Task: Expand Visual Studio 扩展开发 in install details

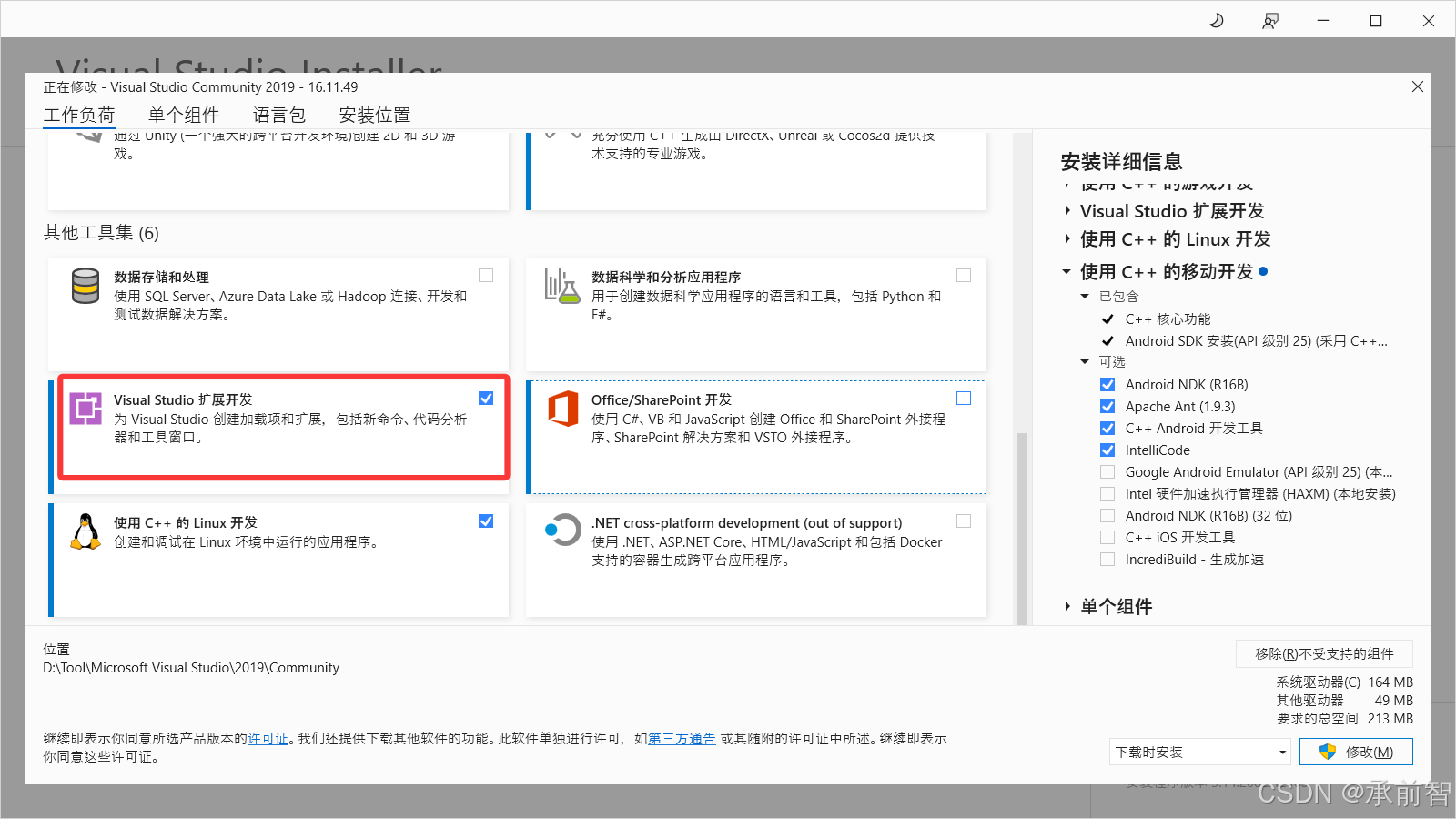Action: tap(1067, 210)
